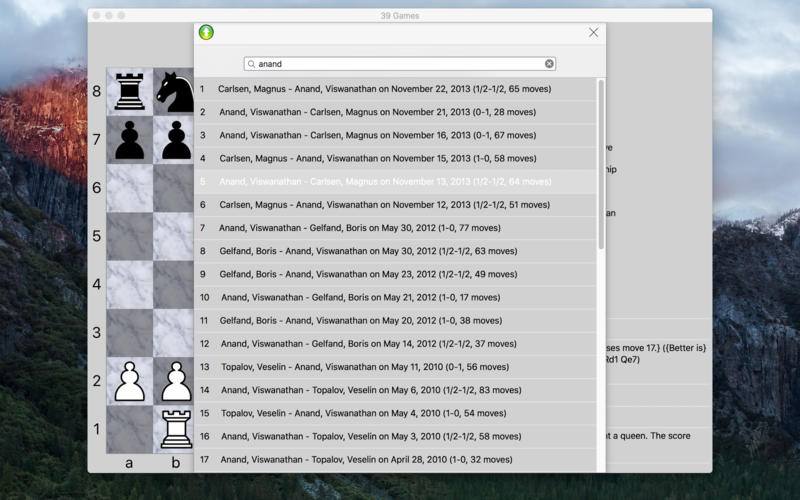Screen dimensions: 800x500
Task: Select game 6 Carlsen - Anand November 12, 2013
Action: pos(395,205)
